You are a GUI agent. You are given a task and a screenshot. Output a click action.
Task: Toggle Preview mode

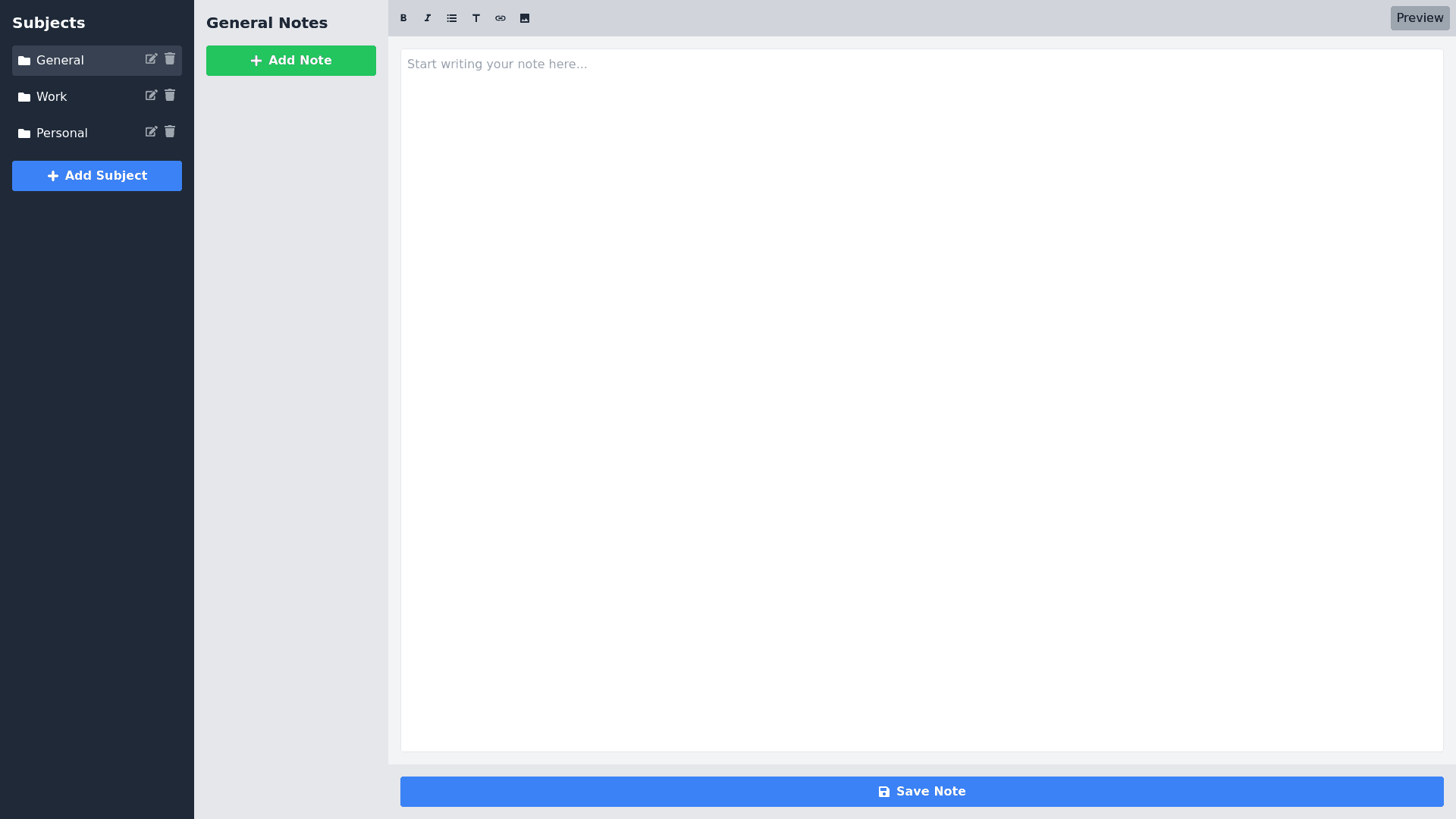(1420, 17)
